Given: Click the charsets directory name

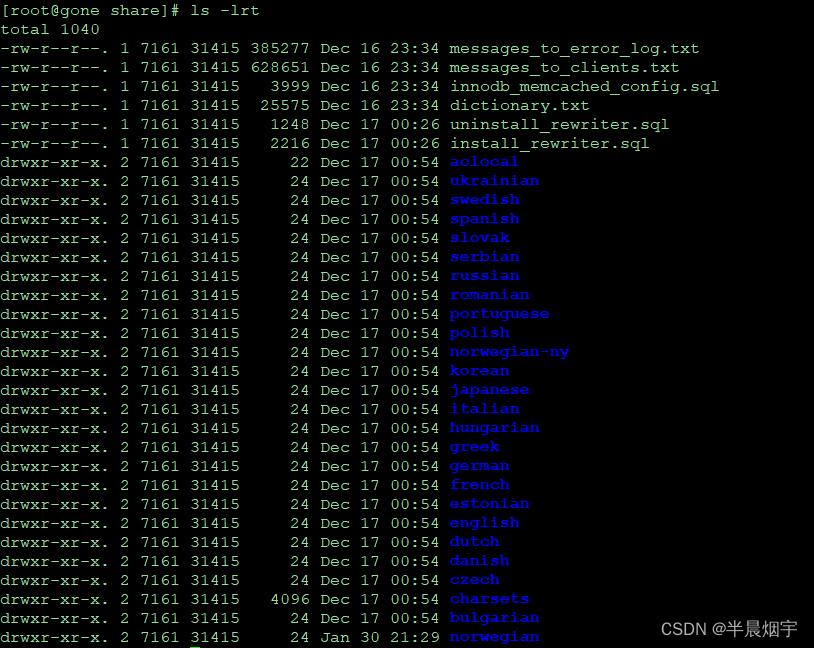Looking at the screenshot, I should [x=490, y=599].
